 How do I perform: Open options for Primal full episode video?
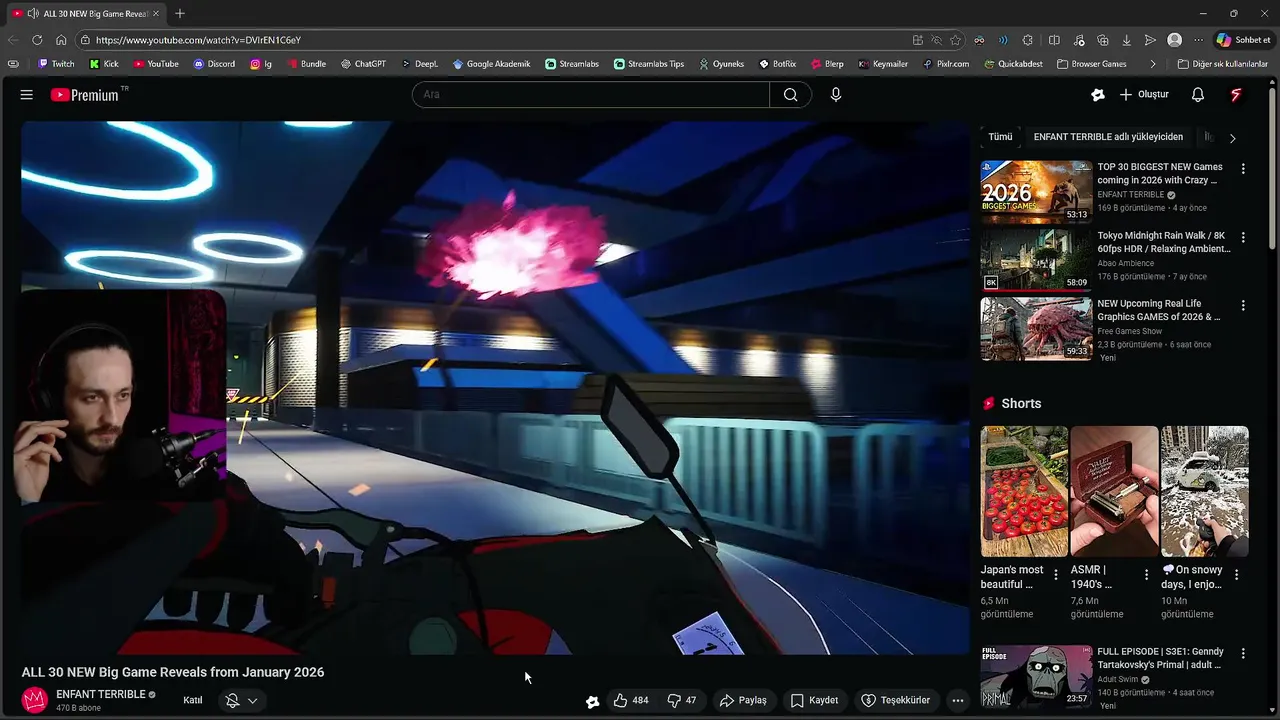click(x=1243, y=653)
